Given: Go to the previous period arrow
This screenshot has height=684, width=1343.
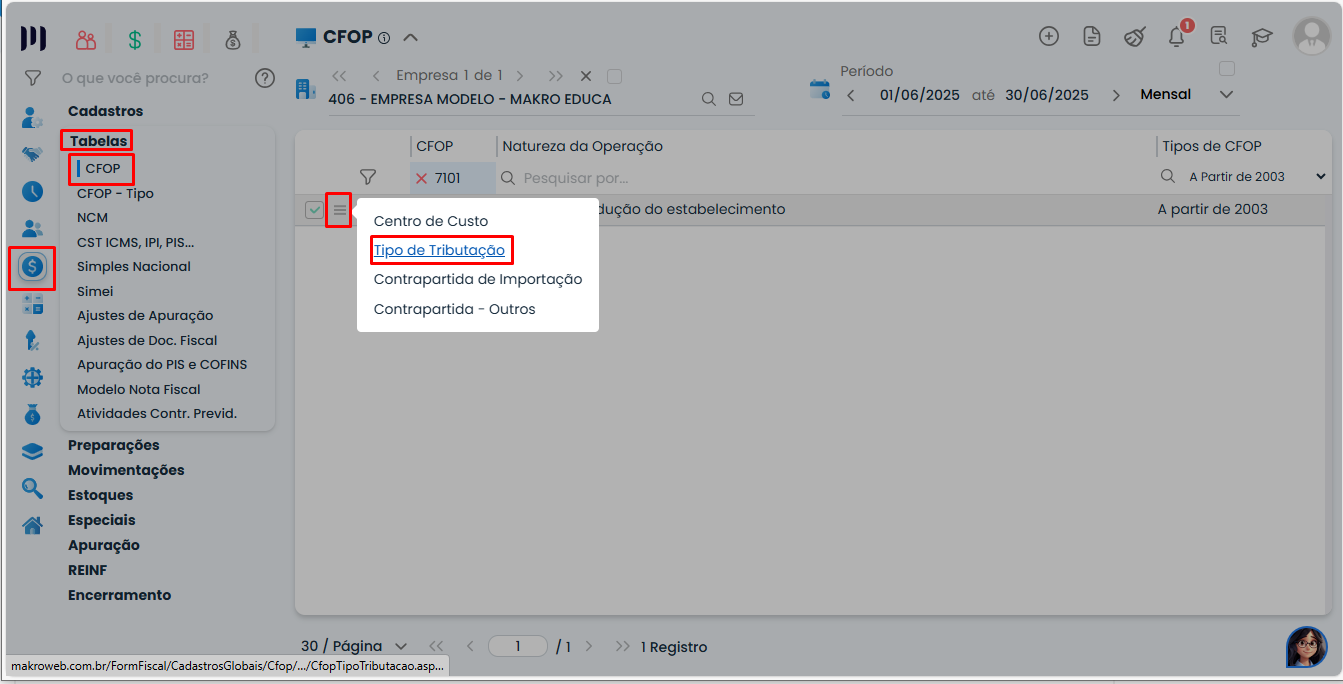Looking at the screenshot, I should pyautogui.click(x=851, y=96).
